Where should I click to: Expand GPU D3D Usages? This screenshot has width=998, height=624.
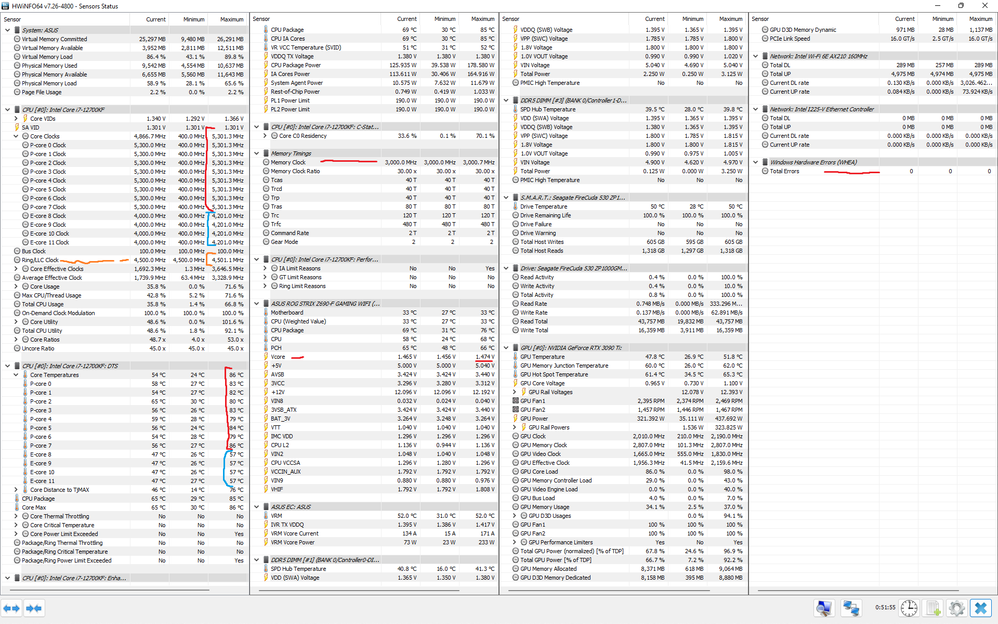tap(515, 516)
